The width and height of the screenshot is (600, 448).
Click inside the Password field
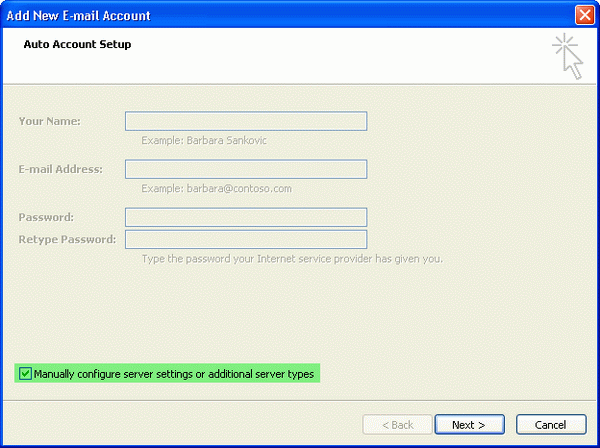(x=246, y=217)
